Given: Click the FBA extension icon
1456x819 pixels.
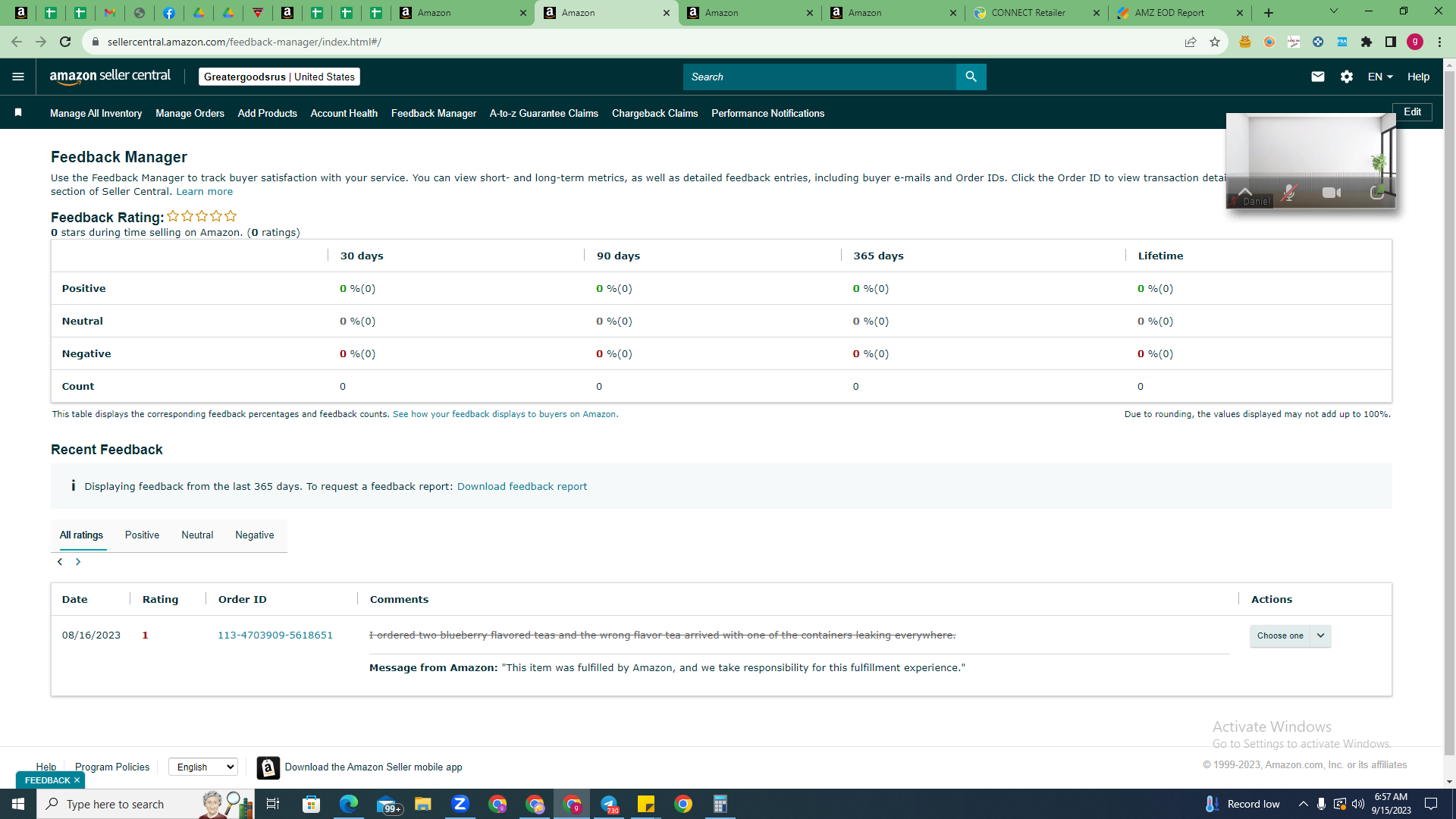Looking at the screenshot, I should [1342, 42].
